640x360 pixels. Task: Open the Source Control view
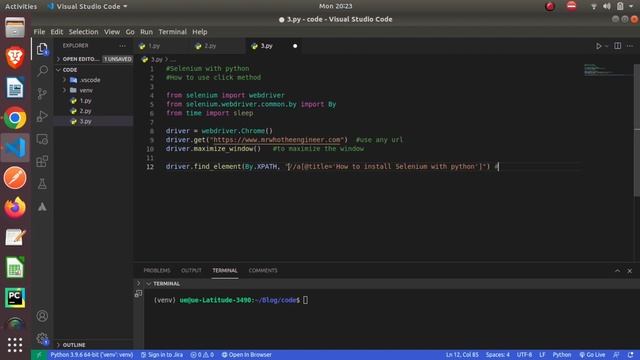pos(42,94)
